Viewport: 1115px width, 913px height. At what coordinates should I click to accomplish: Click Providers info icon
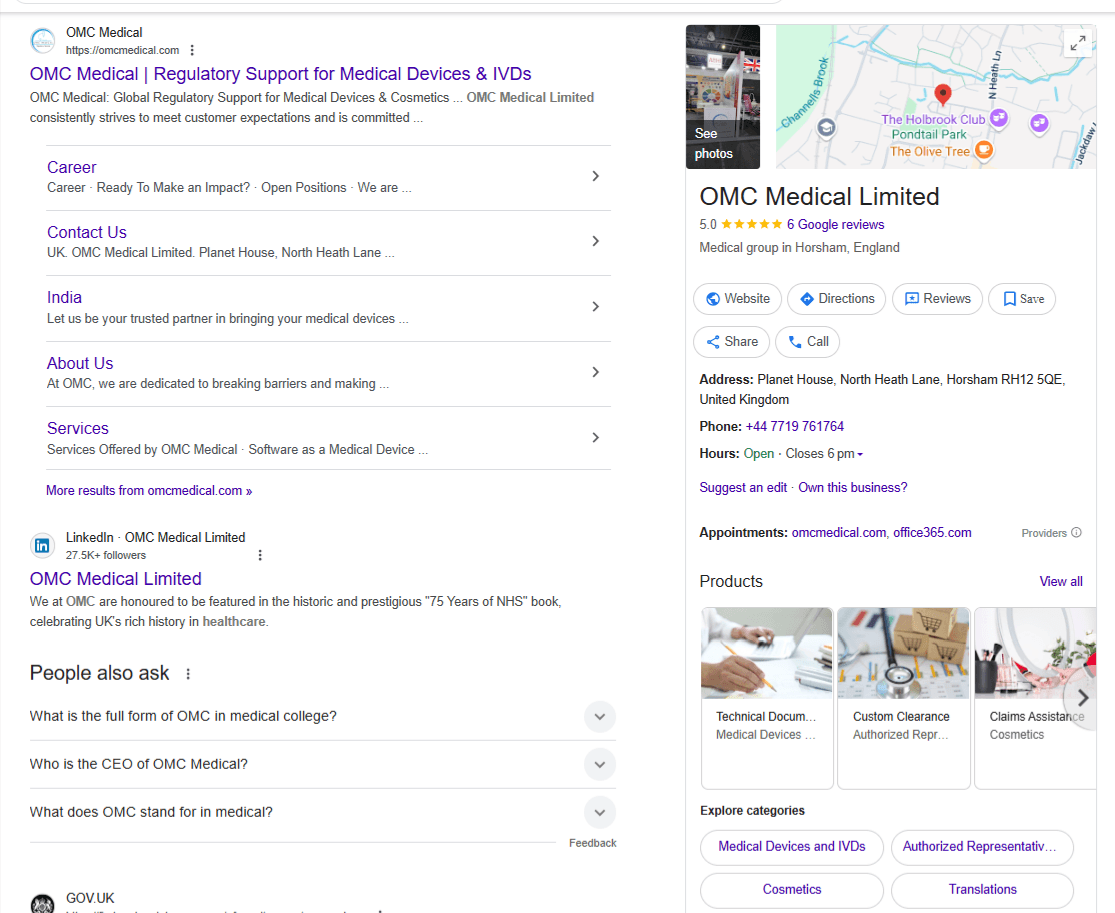pyautogui.click(x=1077, y=533)
